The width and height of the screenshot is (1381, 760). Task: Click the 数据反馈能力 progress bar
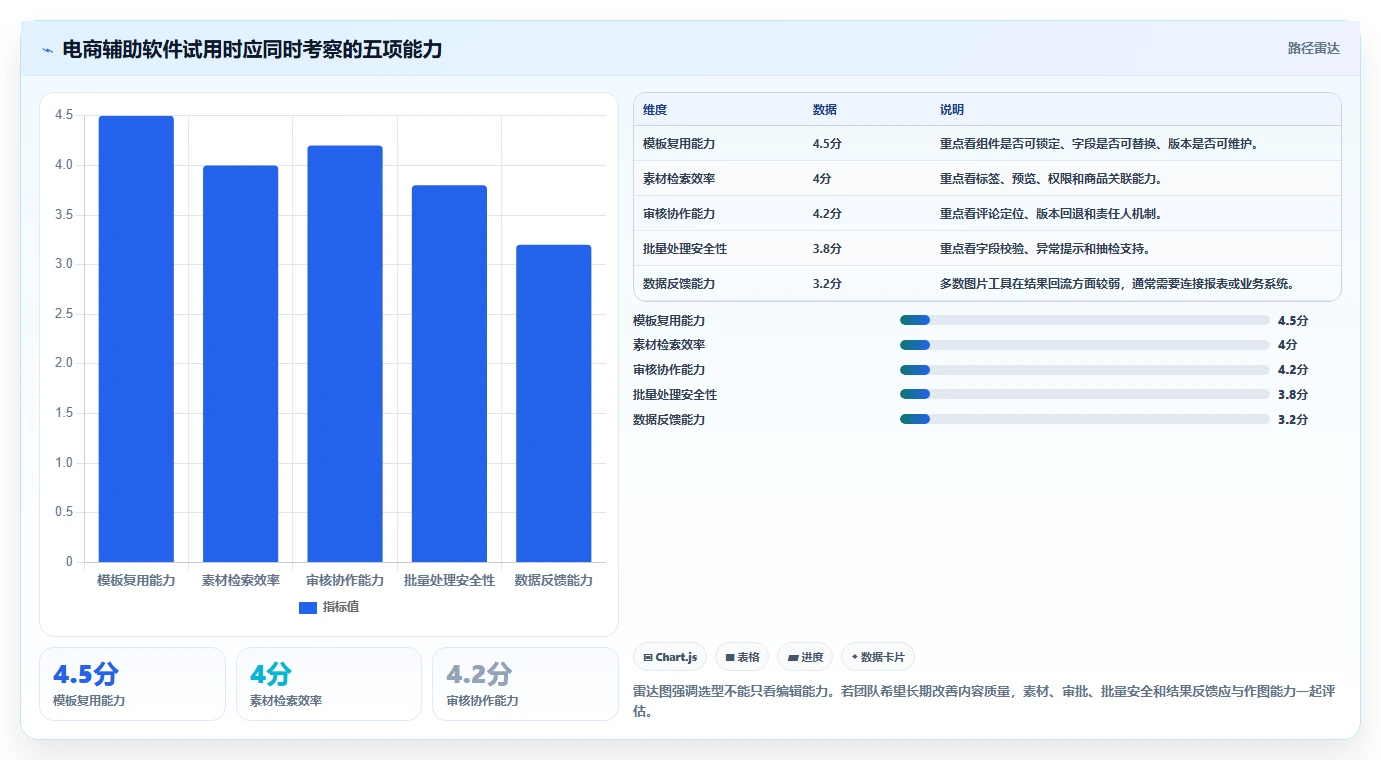coord(1085,420)
